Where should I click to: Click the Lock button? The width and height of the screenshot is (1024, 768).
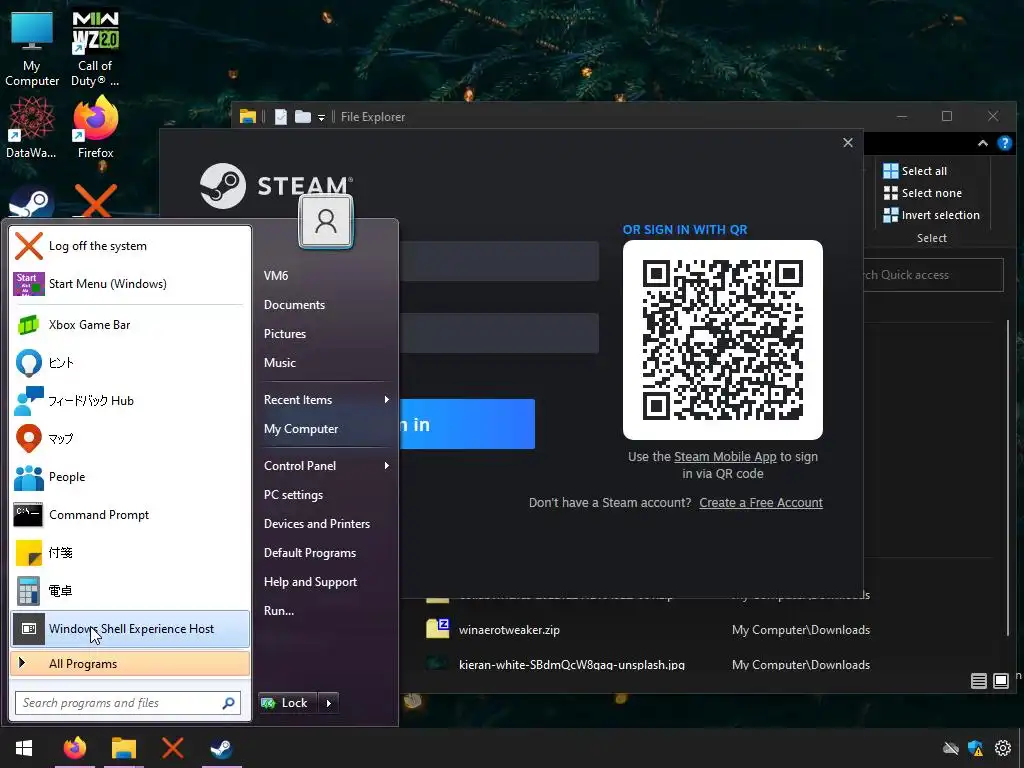coord(287,703)
